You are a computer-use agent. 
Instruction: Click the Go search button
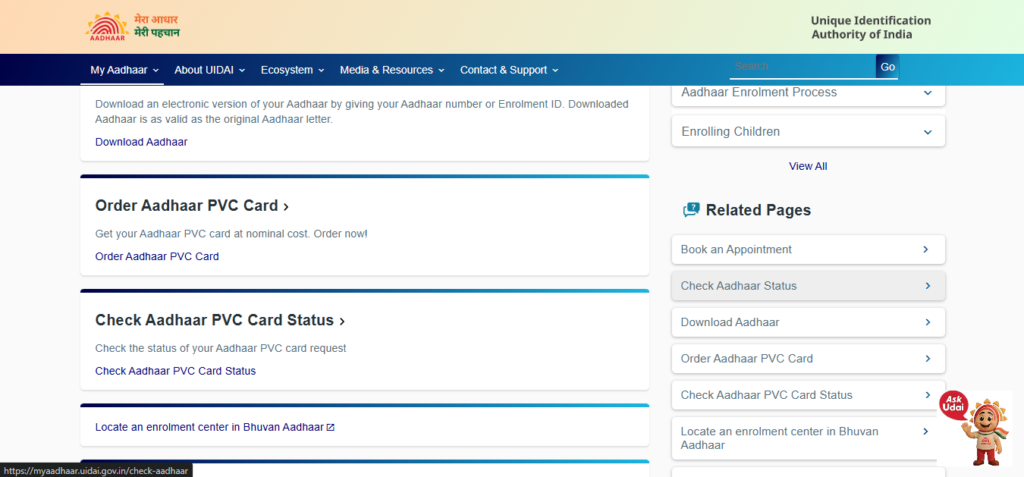[887, 67]
